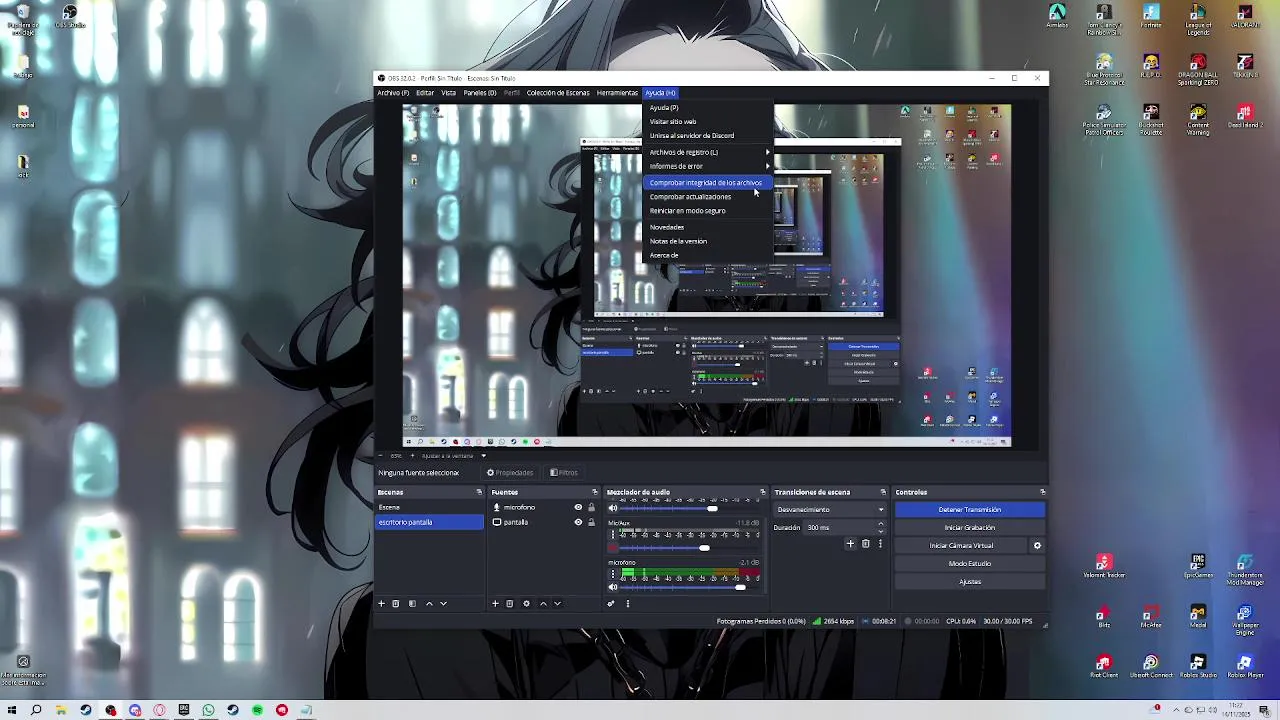Open the Herramientas menu
This screenshot has height=720, width=1280.
(x=617, y=93)
